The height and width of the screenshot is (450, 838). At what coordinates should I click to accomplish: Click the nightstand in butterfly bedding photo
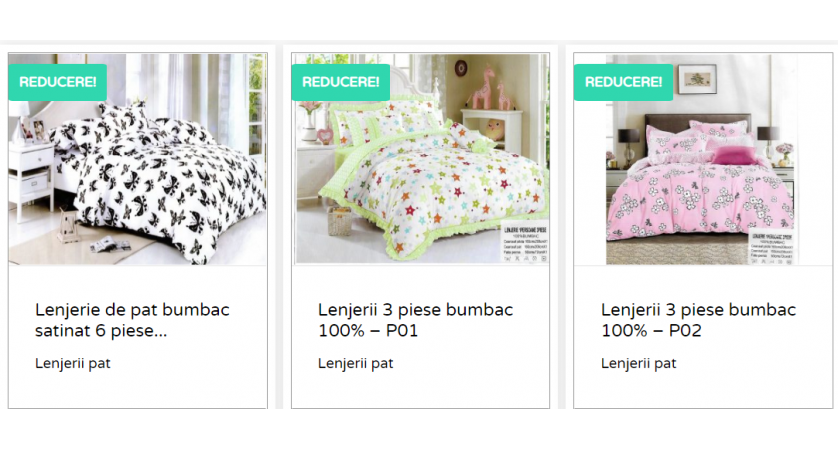pyautogui.click(x=31, y=176)
